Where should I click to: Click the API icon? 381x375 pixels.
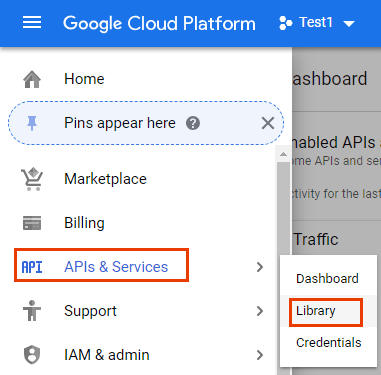32,267
